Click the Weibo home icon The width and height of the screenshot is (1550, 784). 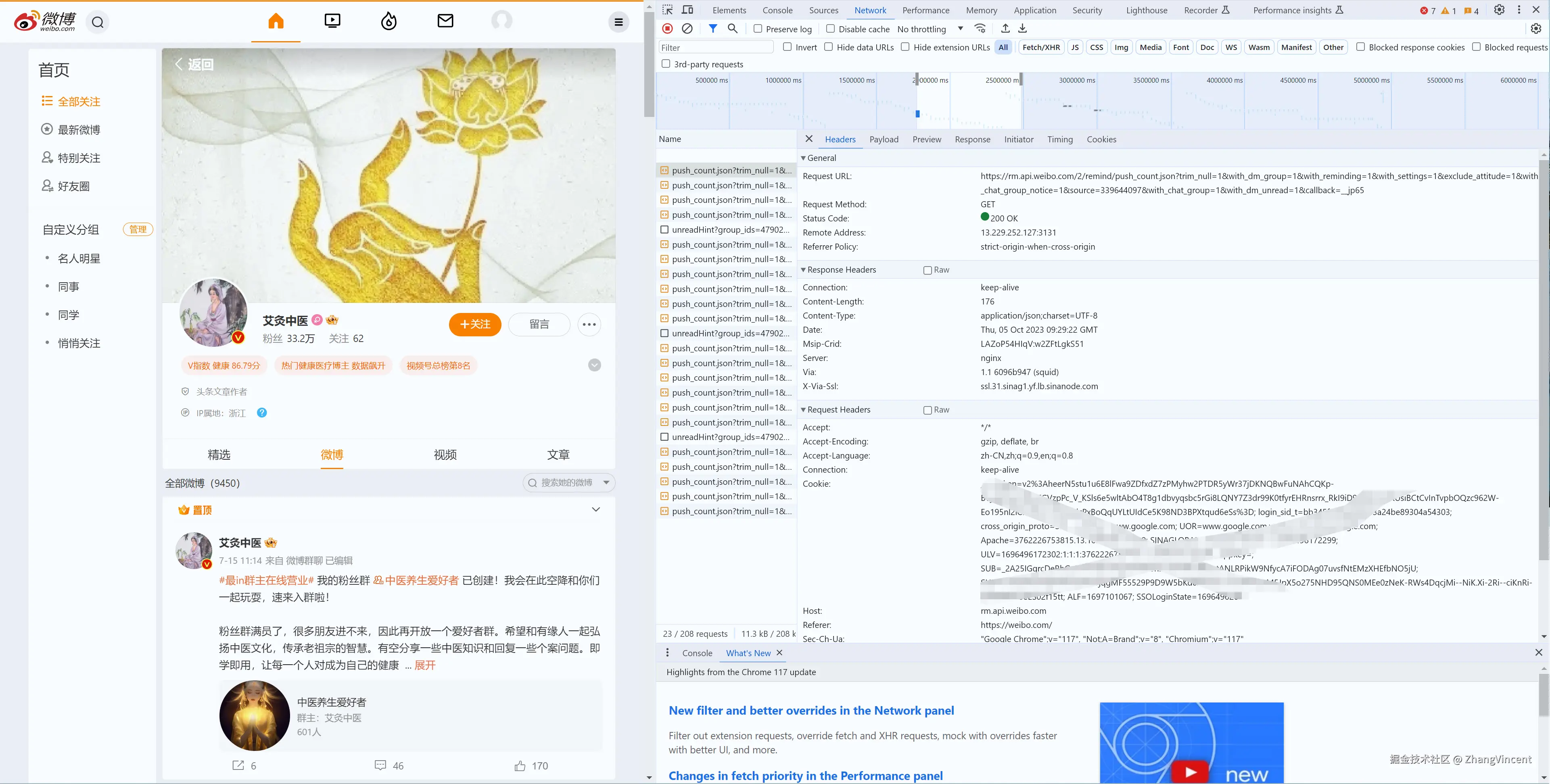[x=276, y=22]
